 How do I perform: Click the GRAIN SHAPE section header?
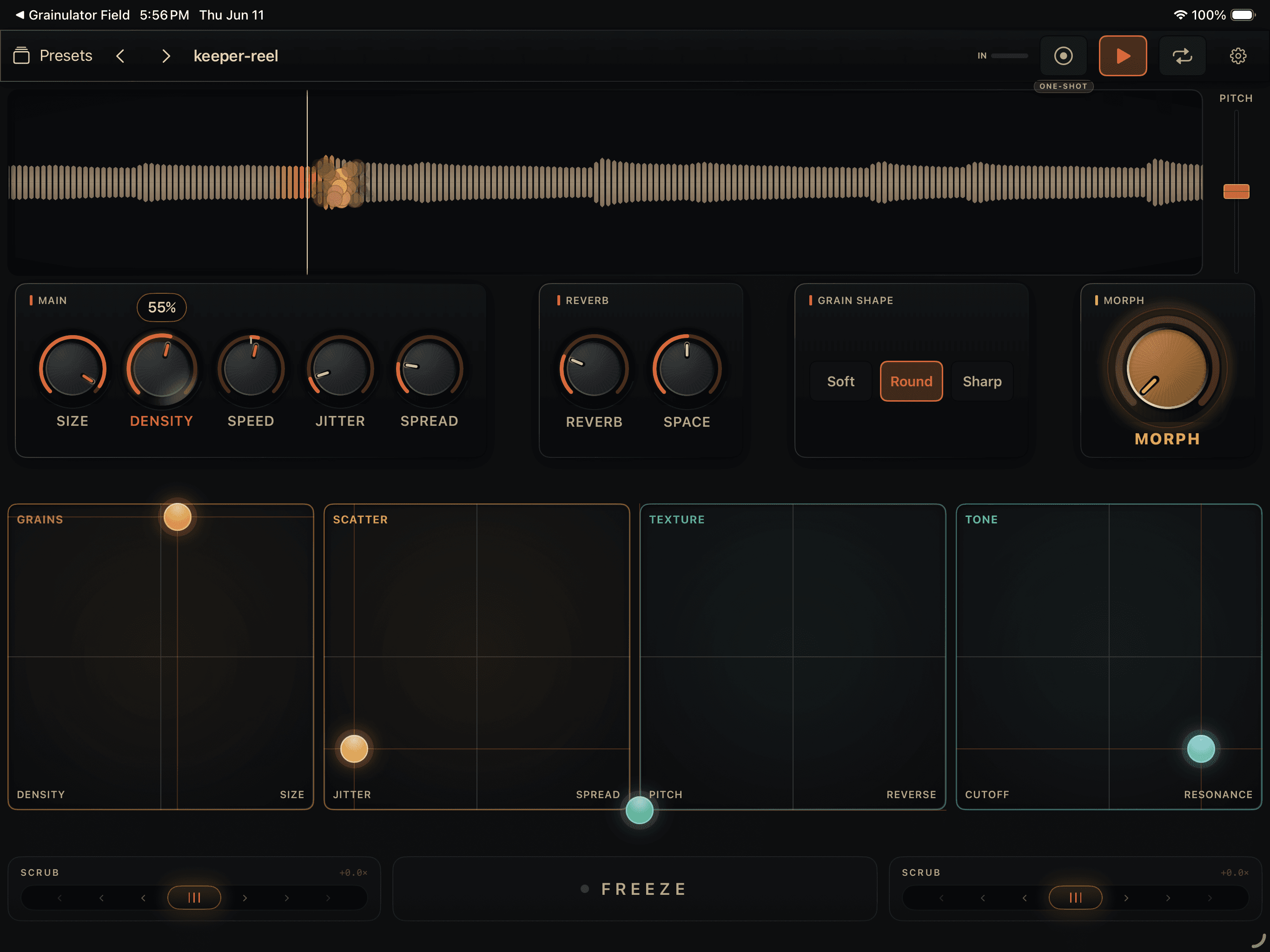click(855, 300)
